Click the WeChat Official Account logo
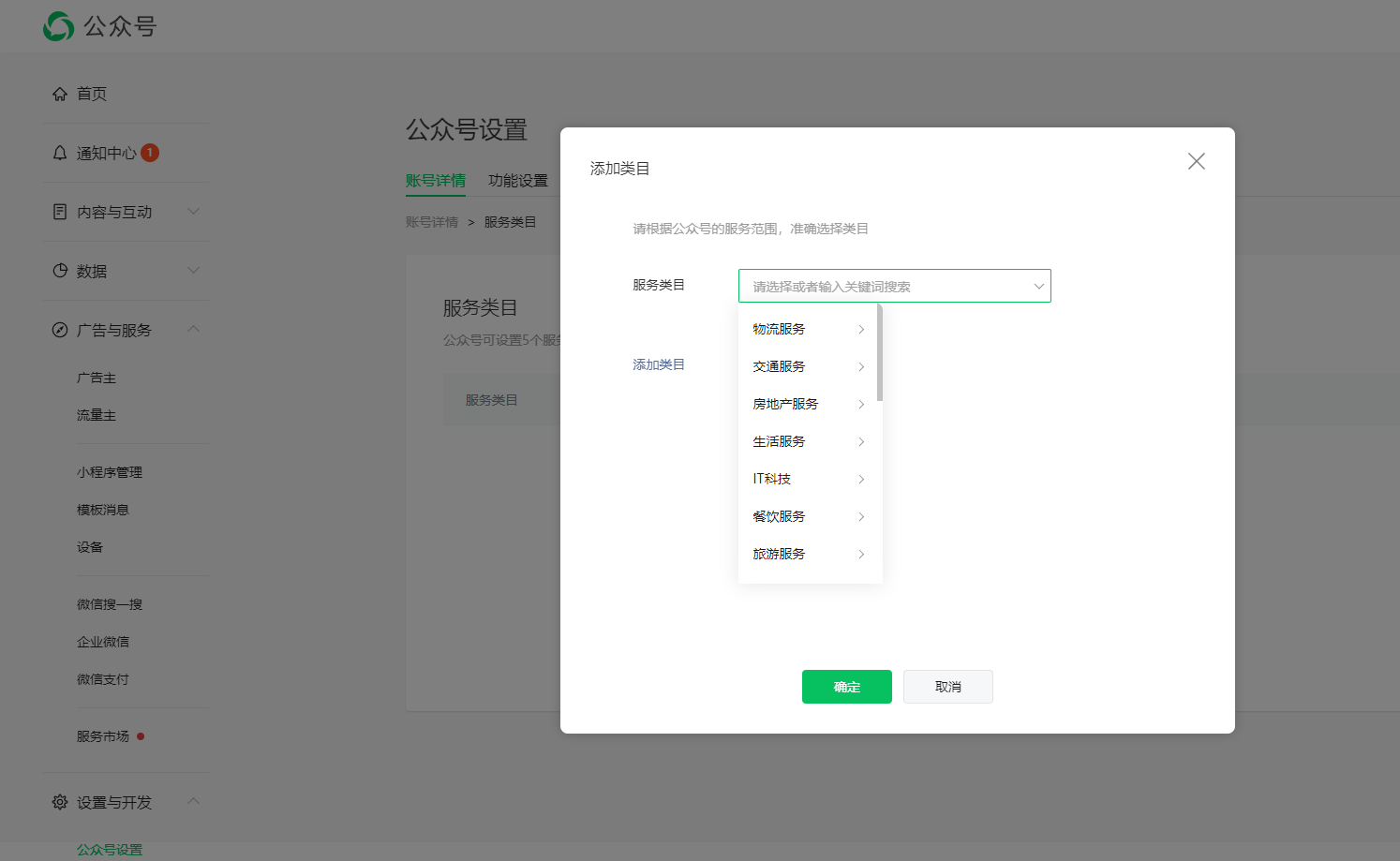Image resolution: width=1400 pixels, height=861 pixels. (99, 26)
